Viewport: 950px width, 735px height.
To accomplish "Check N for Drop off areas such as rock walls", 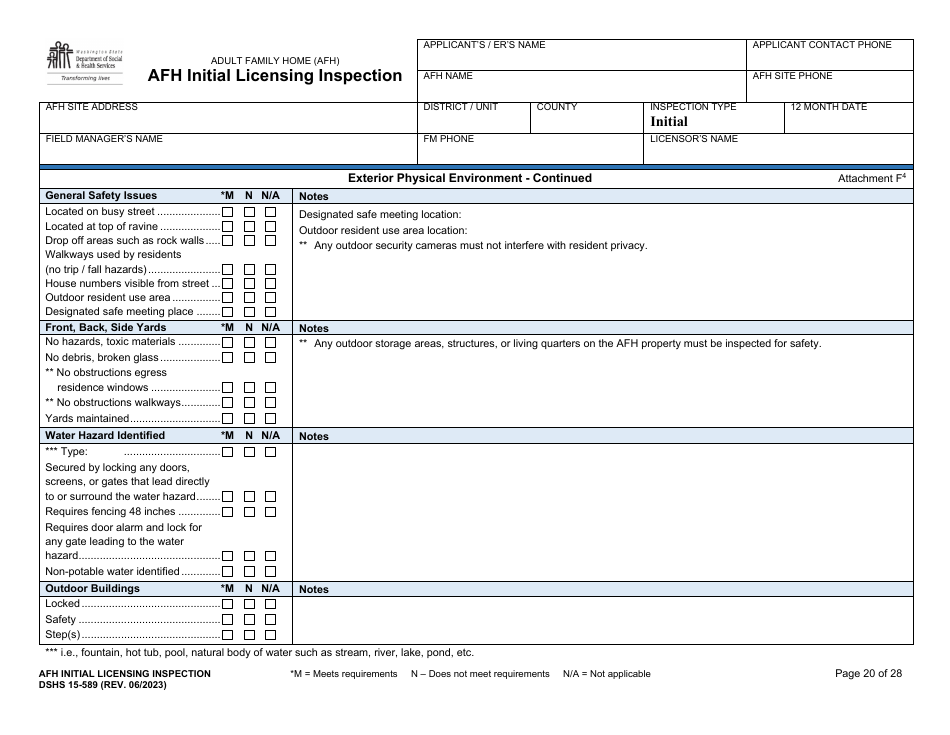I will (247, 240).
